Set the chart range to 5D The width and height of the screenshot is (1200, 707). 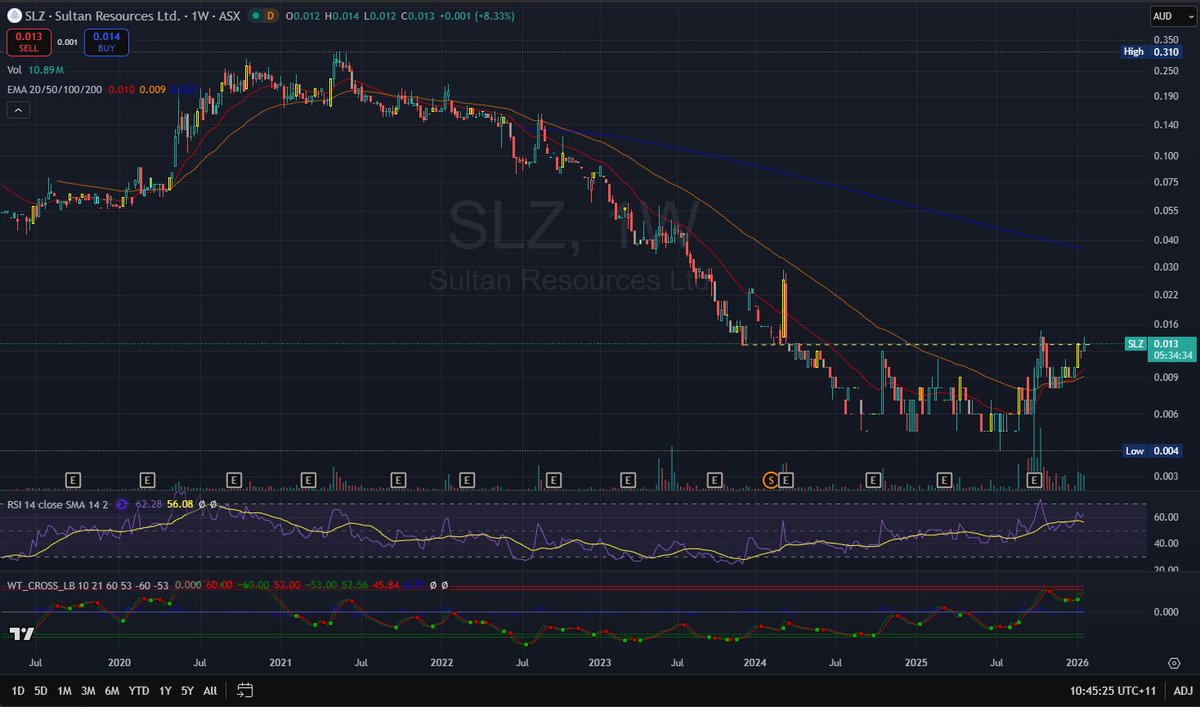[x=40, y=690]
